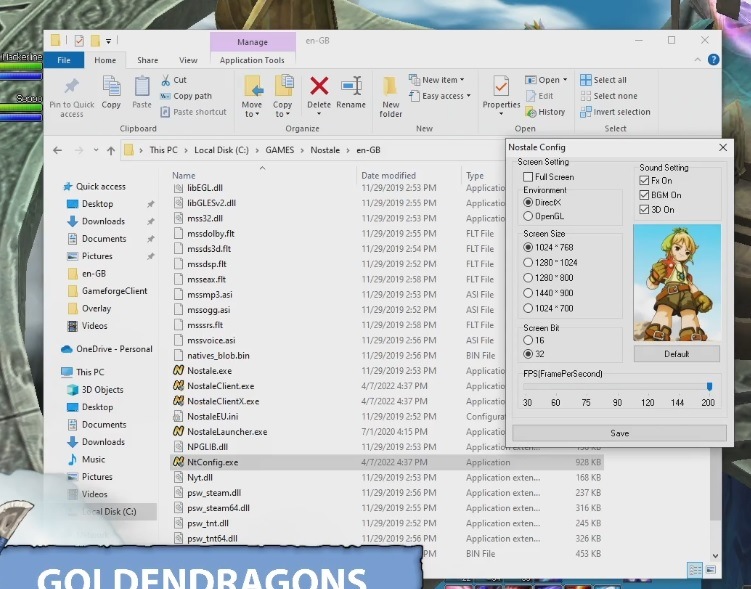Viewport: 751px width, 589px height.
Task: Select the DirectX environment option
Action: click(x=528, y=202)
